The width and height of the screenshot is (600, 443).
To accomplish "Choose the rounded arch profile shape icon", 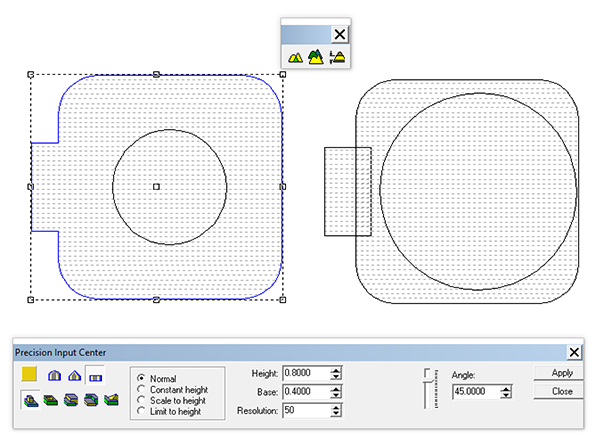I will tap(54, 376).
